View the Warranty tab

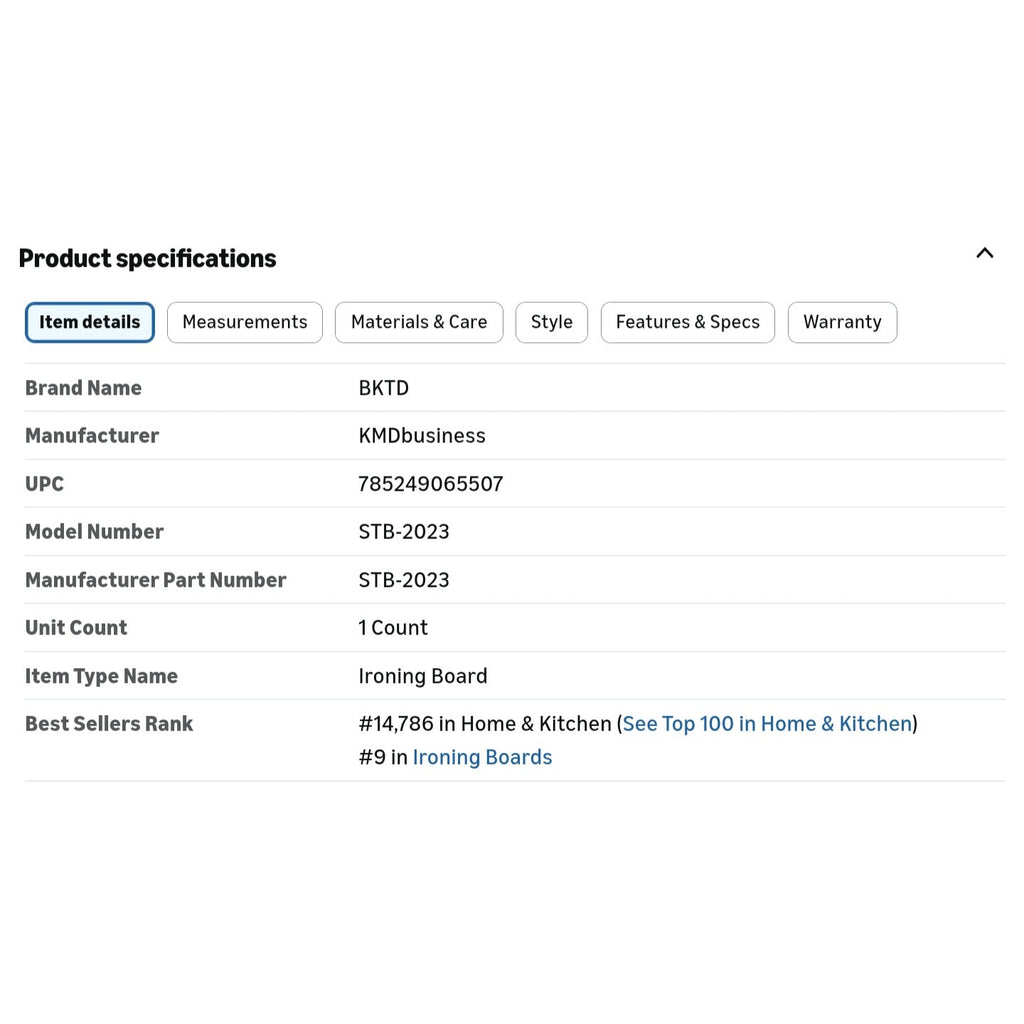tap(842, 322)
